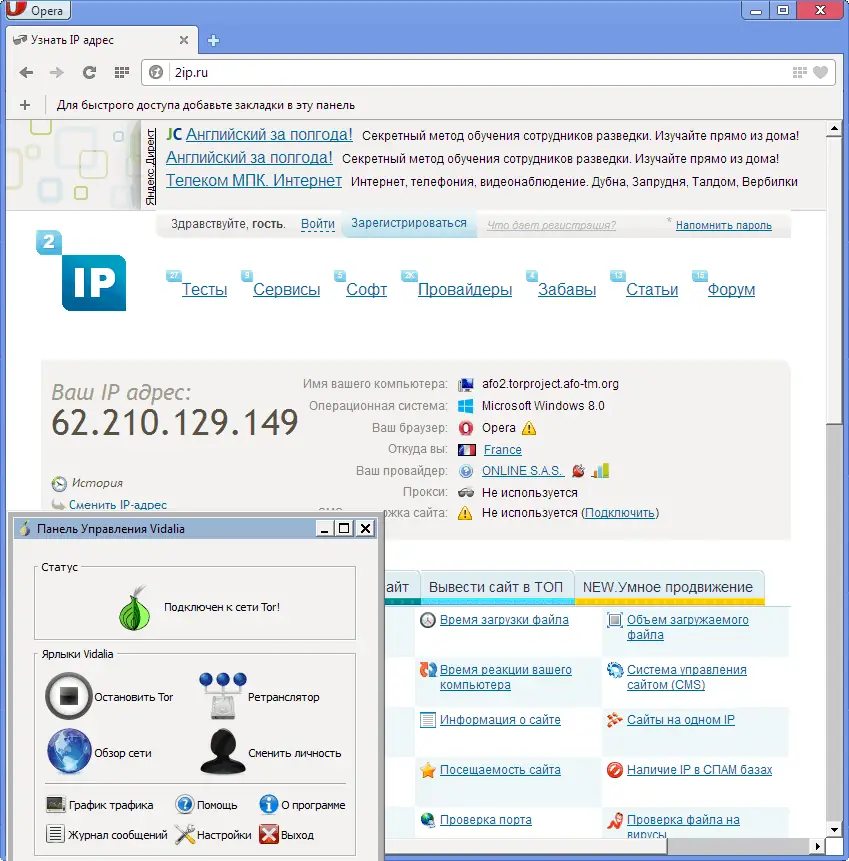Click the red bug icon next to ONLINE S.A.S.

coord(578,471)
